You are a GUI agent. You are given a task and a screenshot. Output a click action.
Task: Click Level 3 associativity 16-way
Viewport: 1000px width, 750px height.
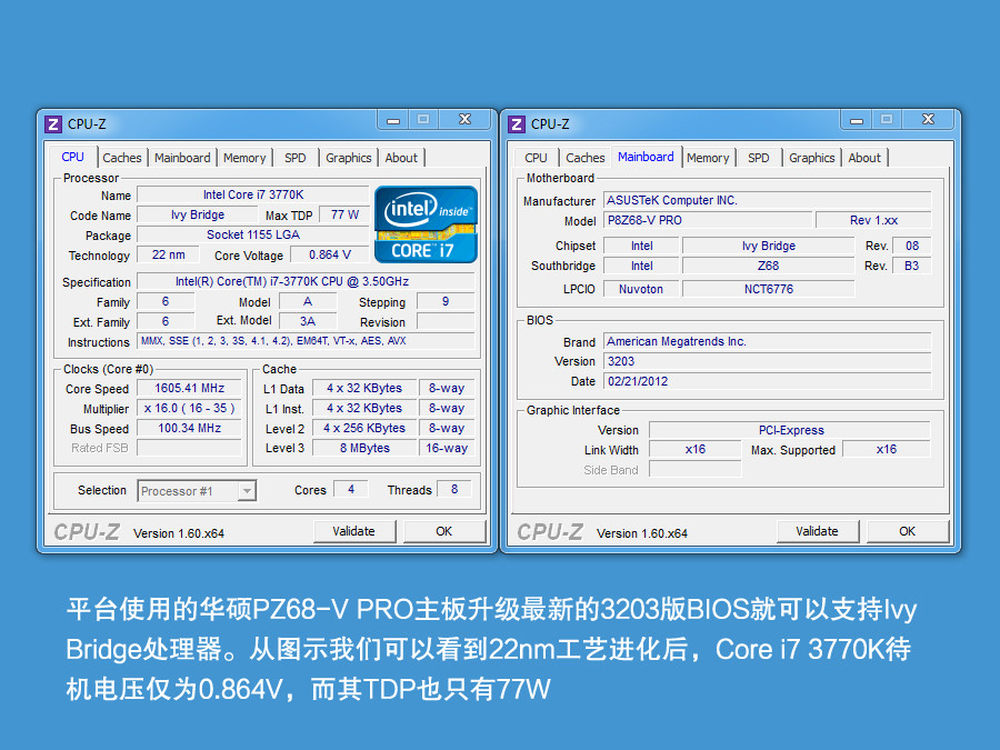pos(446,448)
